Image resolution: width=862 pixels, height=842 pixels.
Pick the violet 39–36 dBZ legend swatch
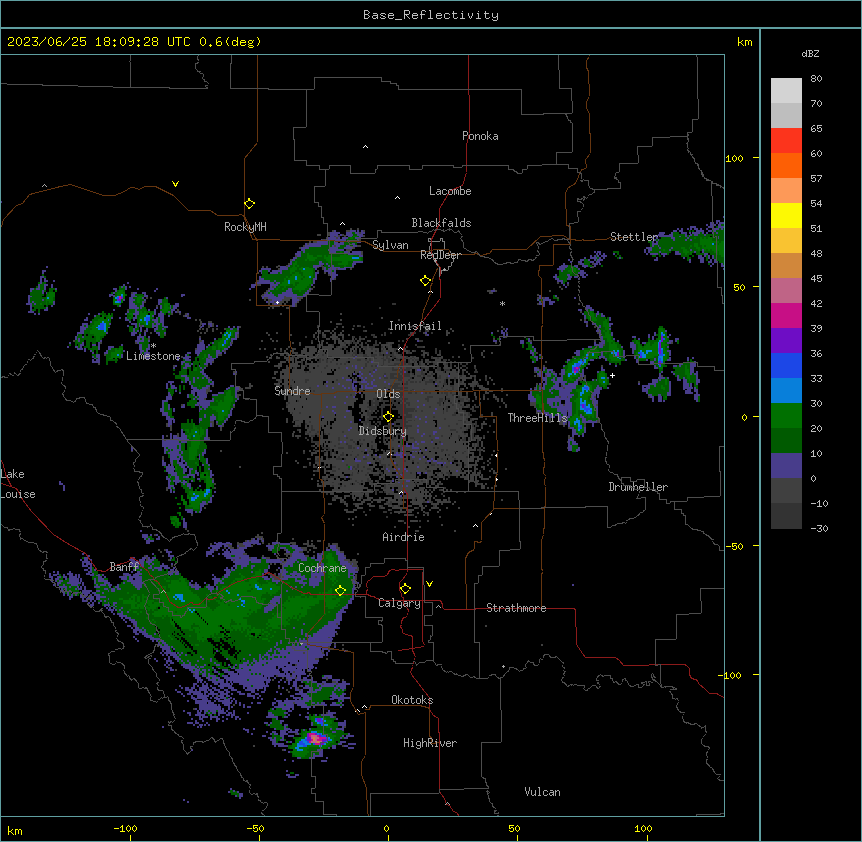(786, 341)
